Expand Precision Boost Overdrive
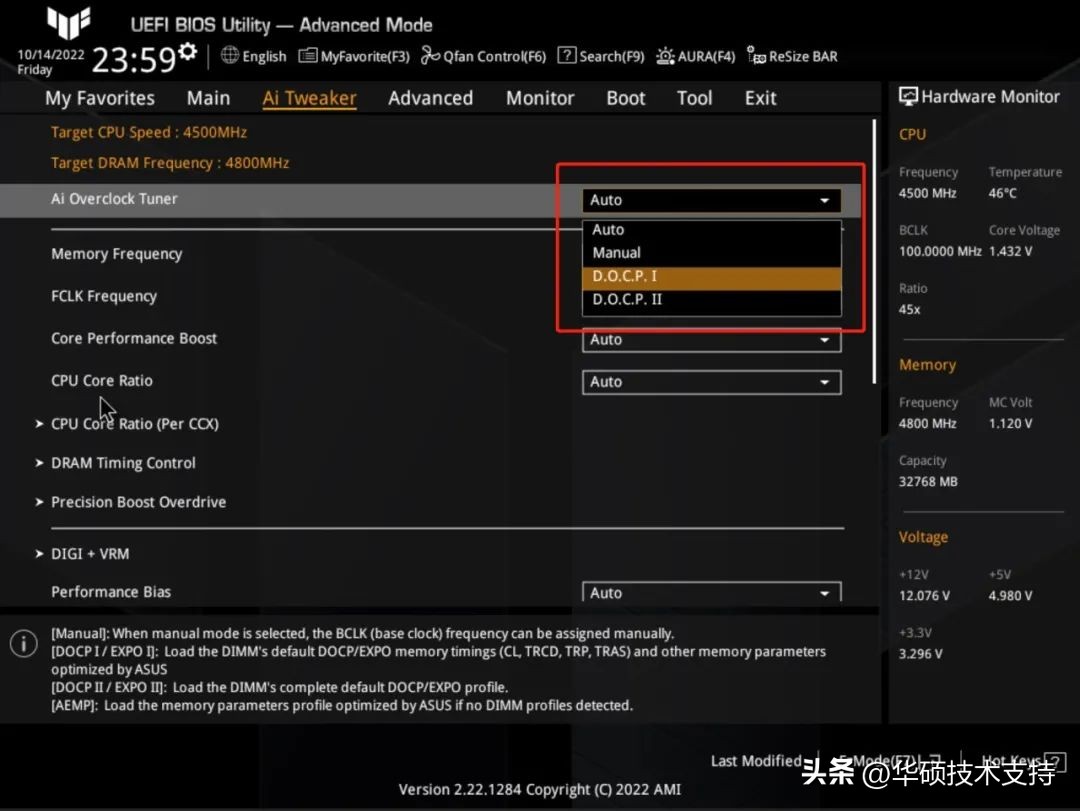This screenshot has height=811, width=1080. pyautogui.click(x=138, y=501)
